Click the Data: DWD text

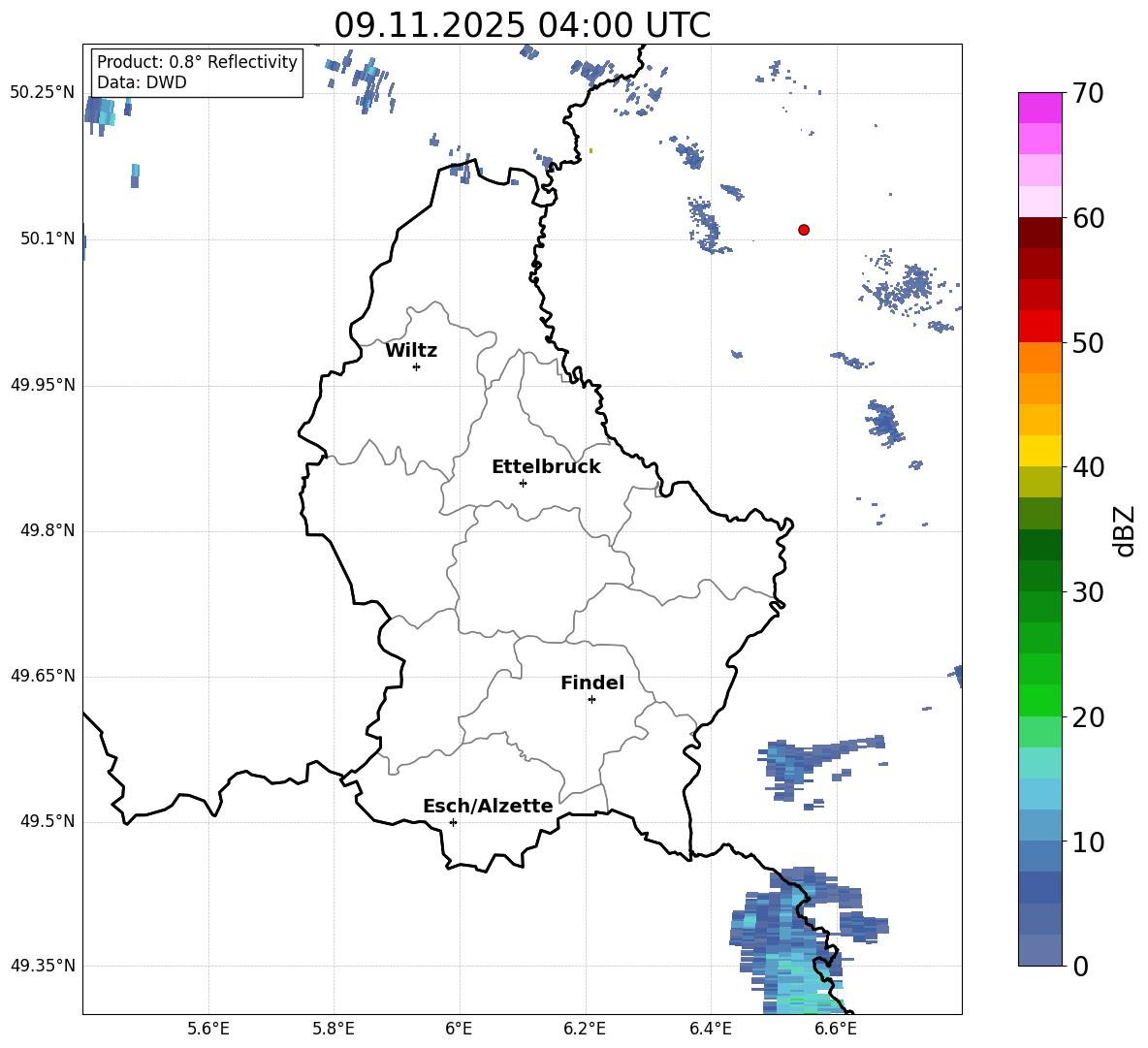pos(142,82)
